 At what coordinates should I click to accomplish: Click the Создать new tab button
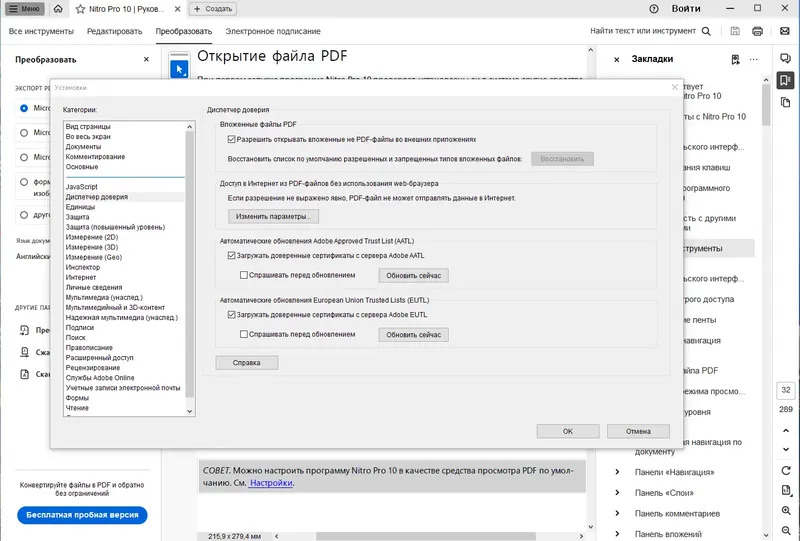(x=213, y=9)
